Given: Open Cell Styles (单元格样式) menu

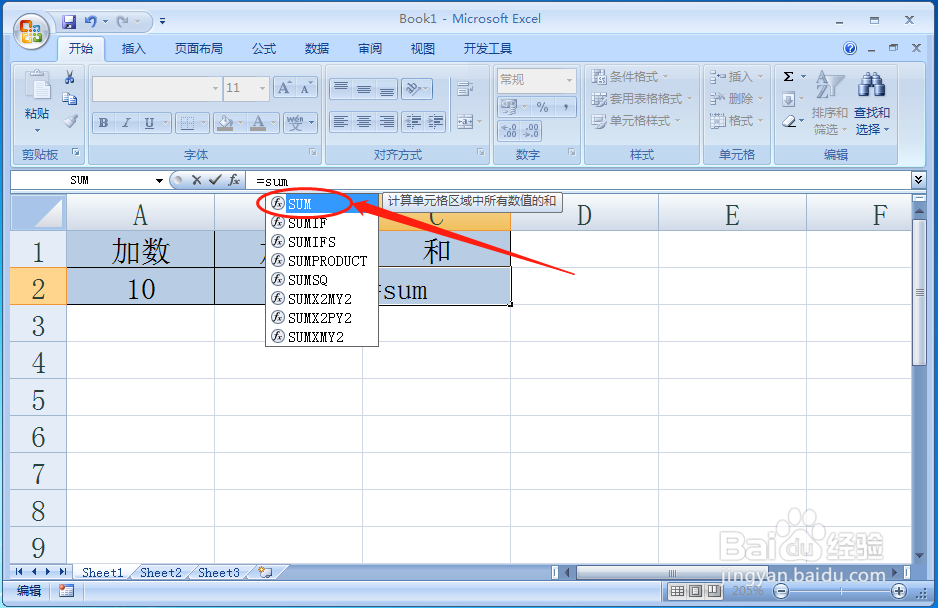Looking at the screenshot, I should (x=636, y=121).
